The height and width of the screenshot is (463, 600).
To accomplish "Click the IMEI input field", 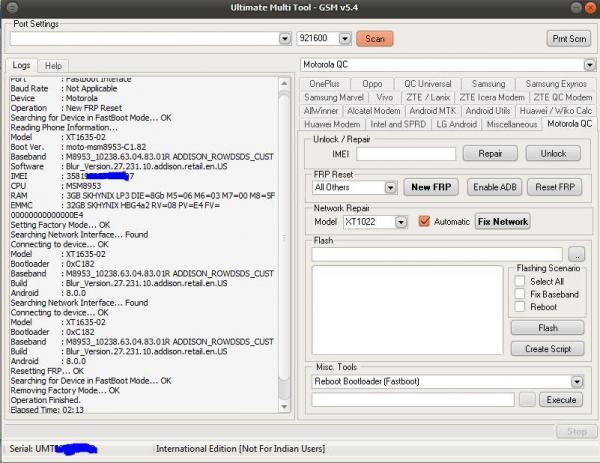I will point(406,154).
